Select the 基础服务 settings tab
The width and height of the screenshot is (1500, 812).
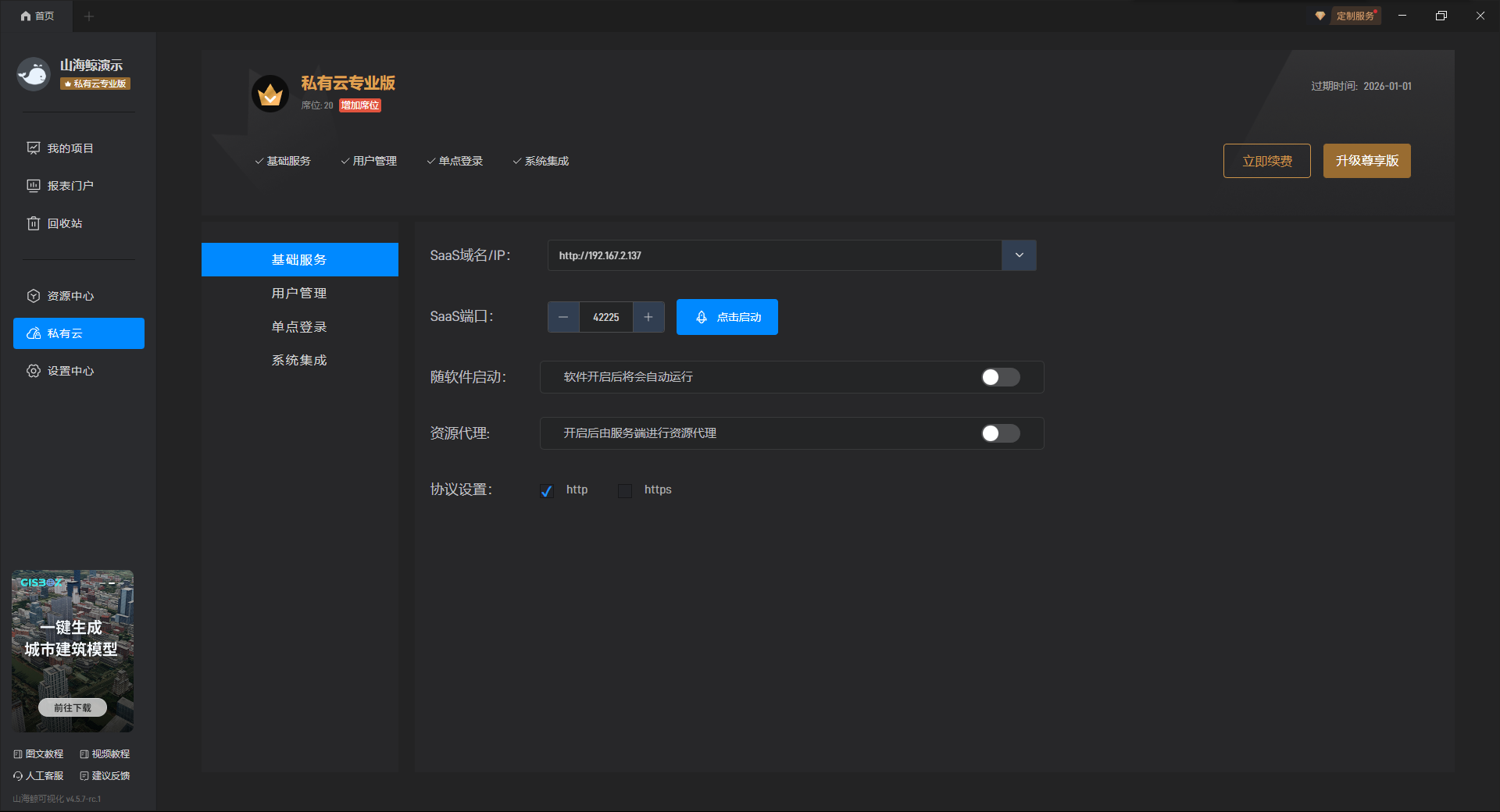(x=300, y=259)
